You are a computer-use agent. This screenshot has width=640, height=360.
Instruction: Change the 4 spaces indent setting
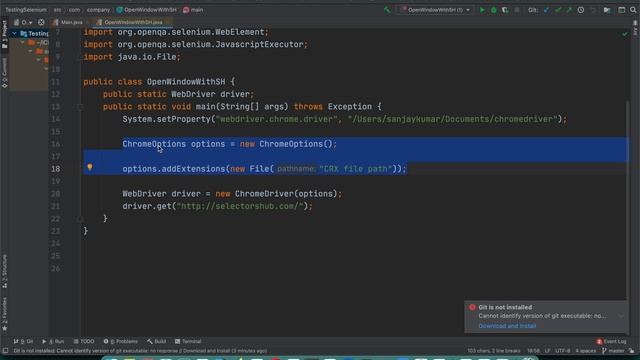coord(585,351)
